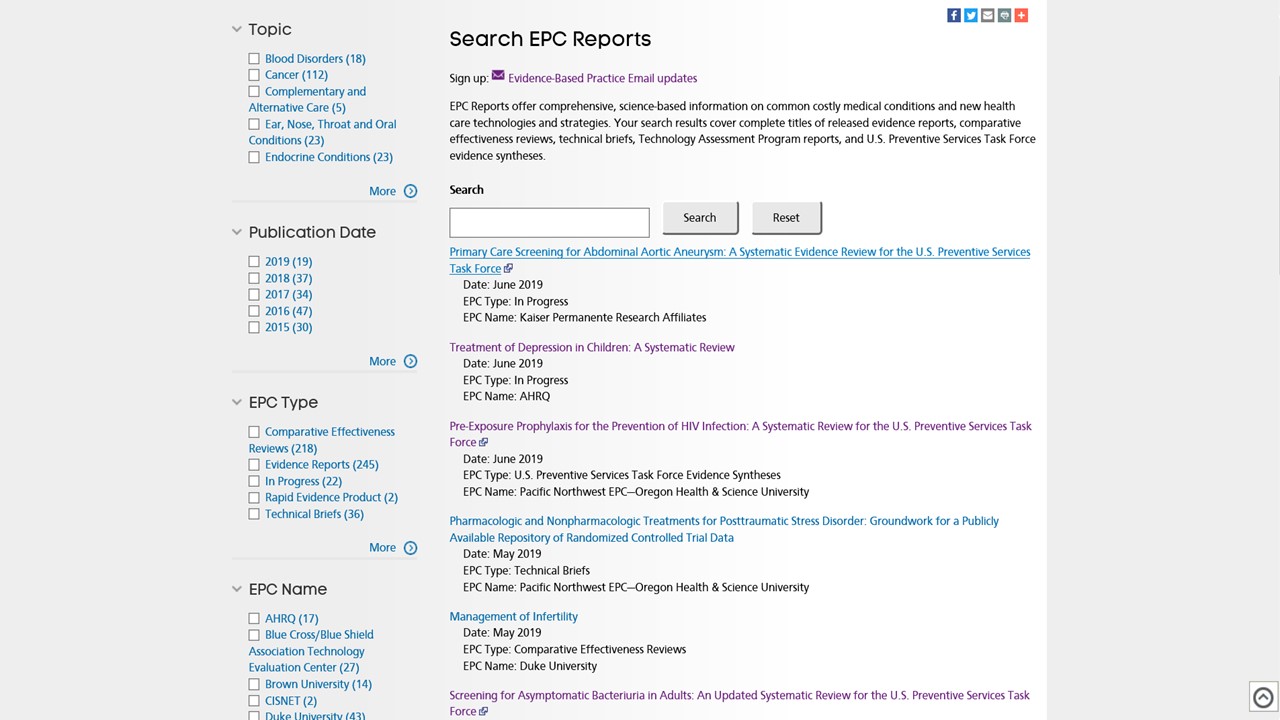This screenshot has width=1280, height=720.
Task: Click the 2016 (47) filter link
Action: coord(288,311)
